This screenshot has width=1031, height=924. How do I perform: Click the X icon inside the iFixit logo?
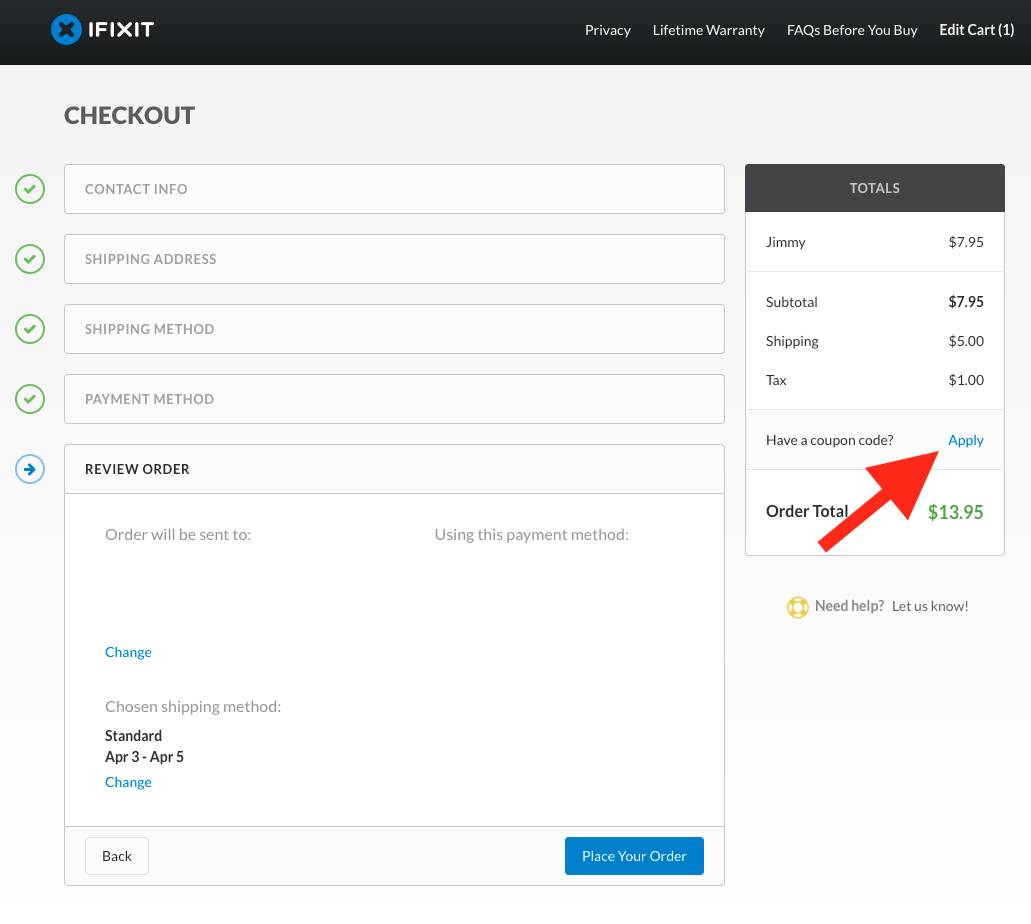tap(66, 29)
